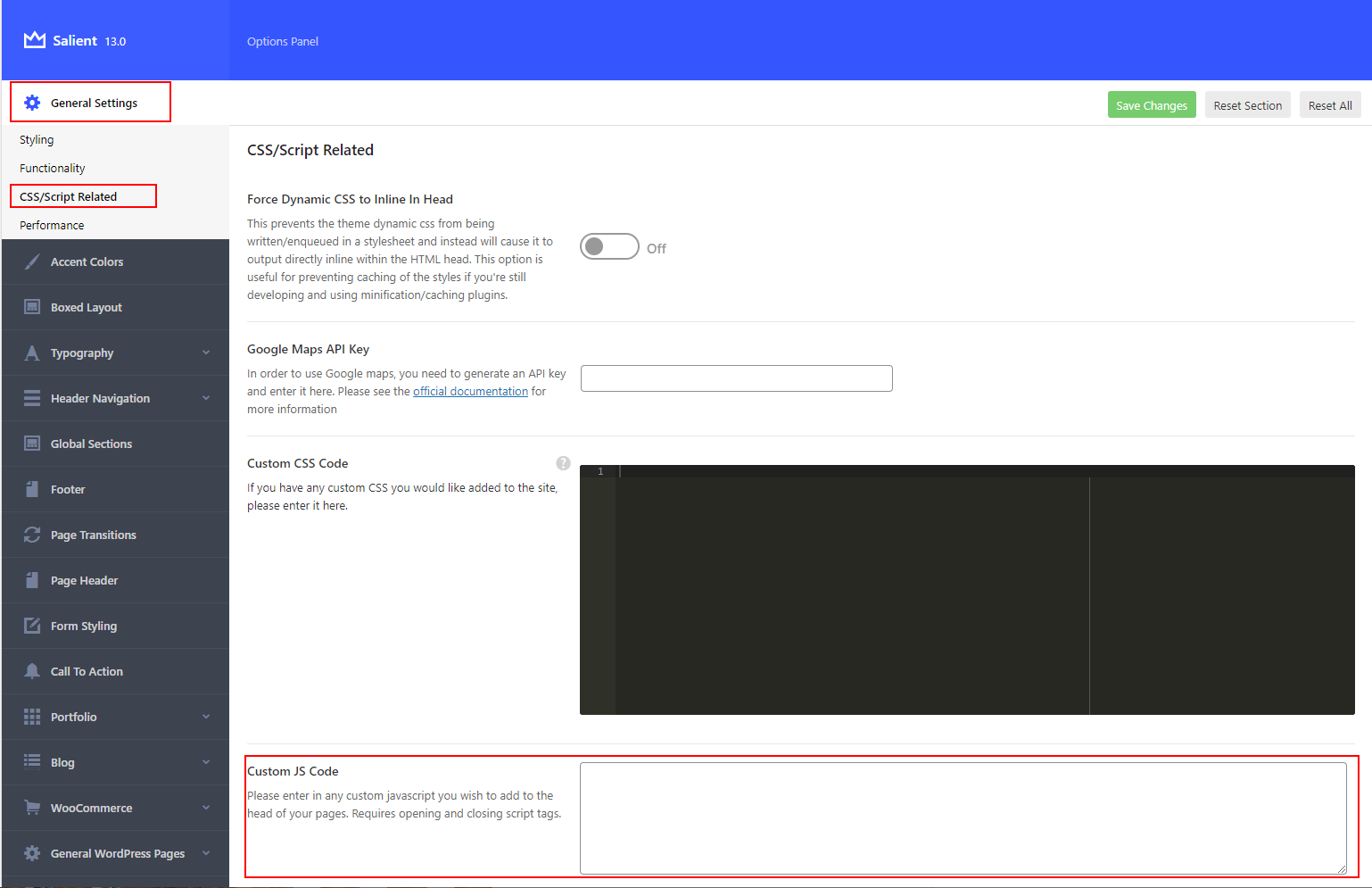The width and height of the screenshot is (1372, 888).
Task: Open the Typography section icon
Action: 31,353
